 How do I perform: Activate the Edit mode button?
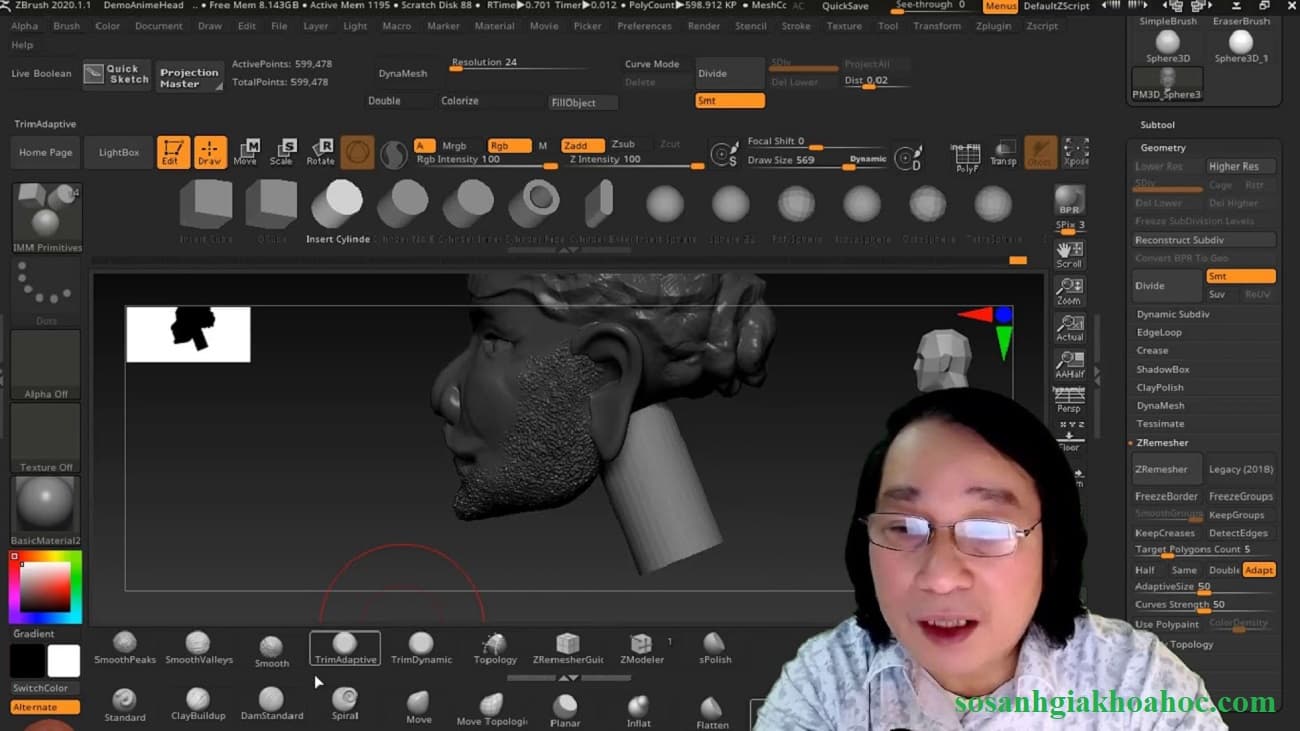point(173,152)
